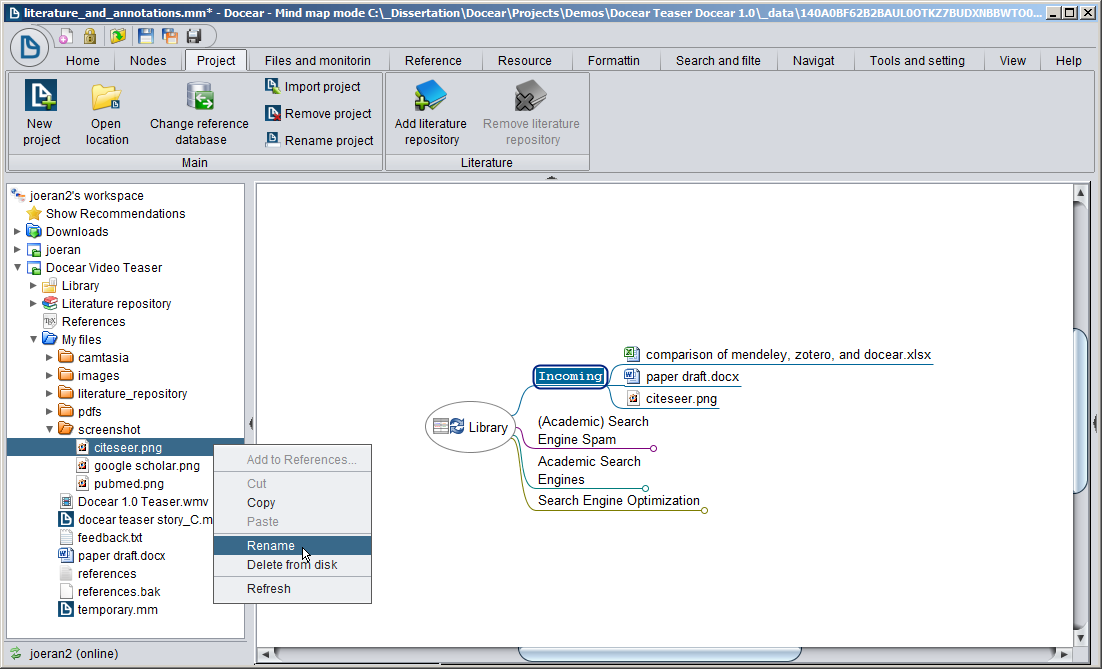Image resolution: width=1102 pixels, height=669 pixels.
Task: Toggle the workspace panel with its collapse handle
Action: (251, 423)
